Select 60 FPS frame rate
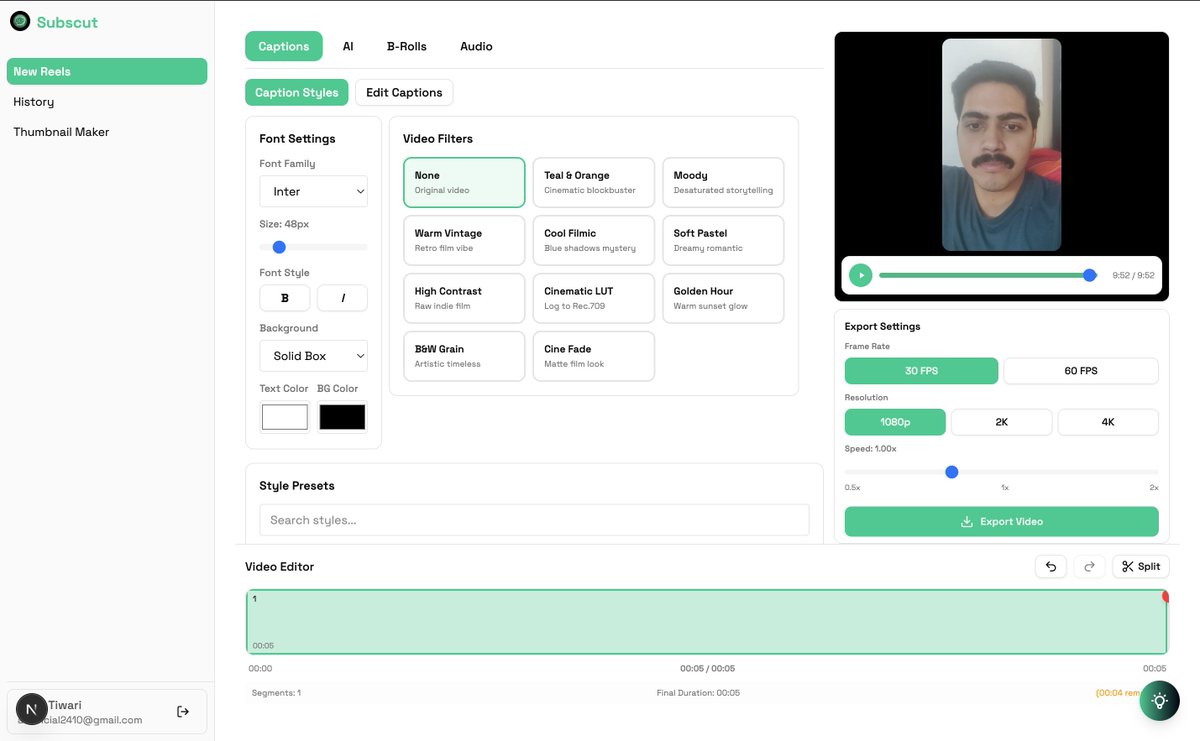The image size is (1200, 741). coord(1081,371)
